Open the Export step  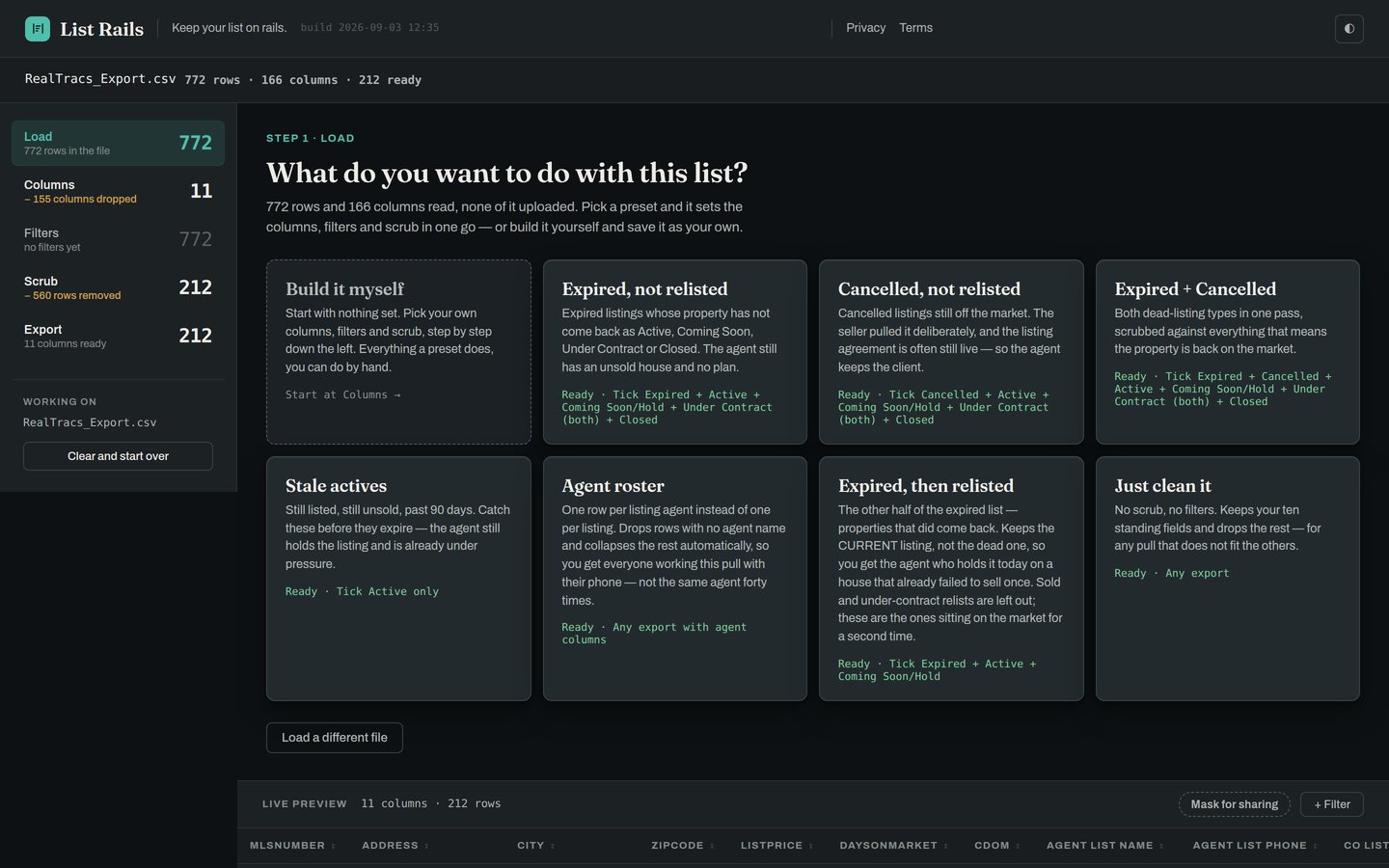click(118, 336)
